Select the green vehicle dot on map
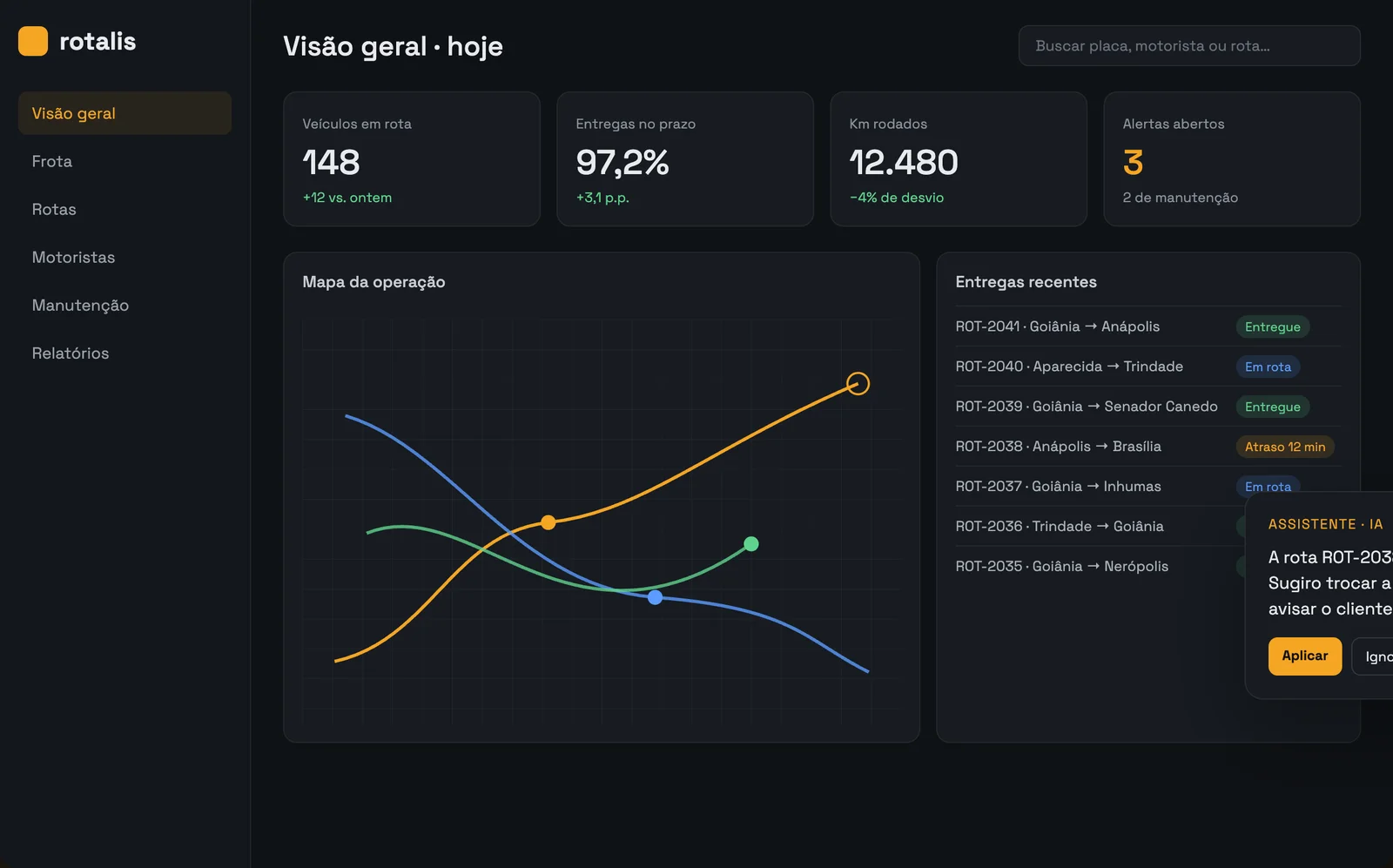Image resolution: width=1393 pixels, height=868 pixels. click(x=751, y=544)
